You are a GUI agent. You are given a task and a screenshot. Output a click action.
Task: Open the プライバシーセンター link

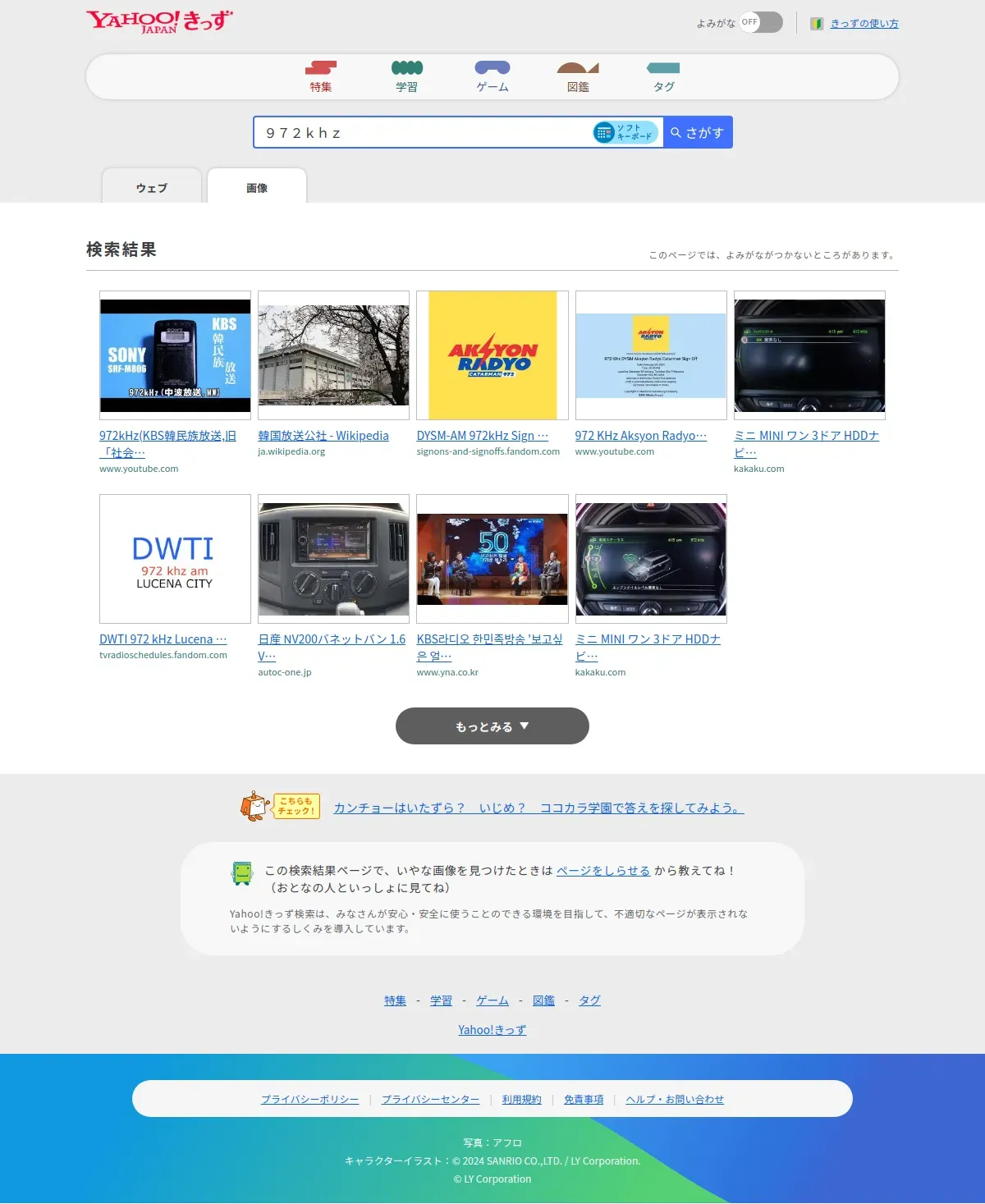431,1100
